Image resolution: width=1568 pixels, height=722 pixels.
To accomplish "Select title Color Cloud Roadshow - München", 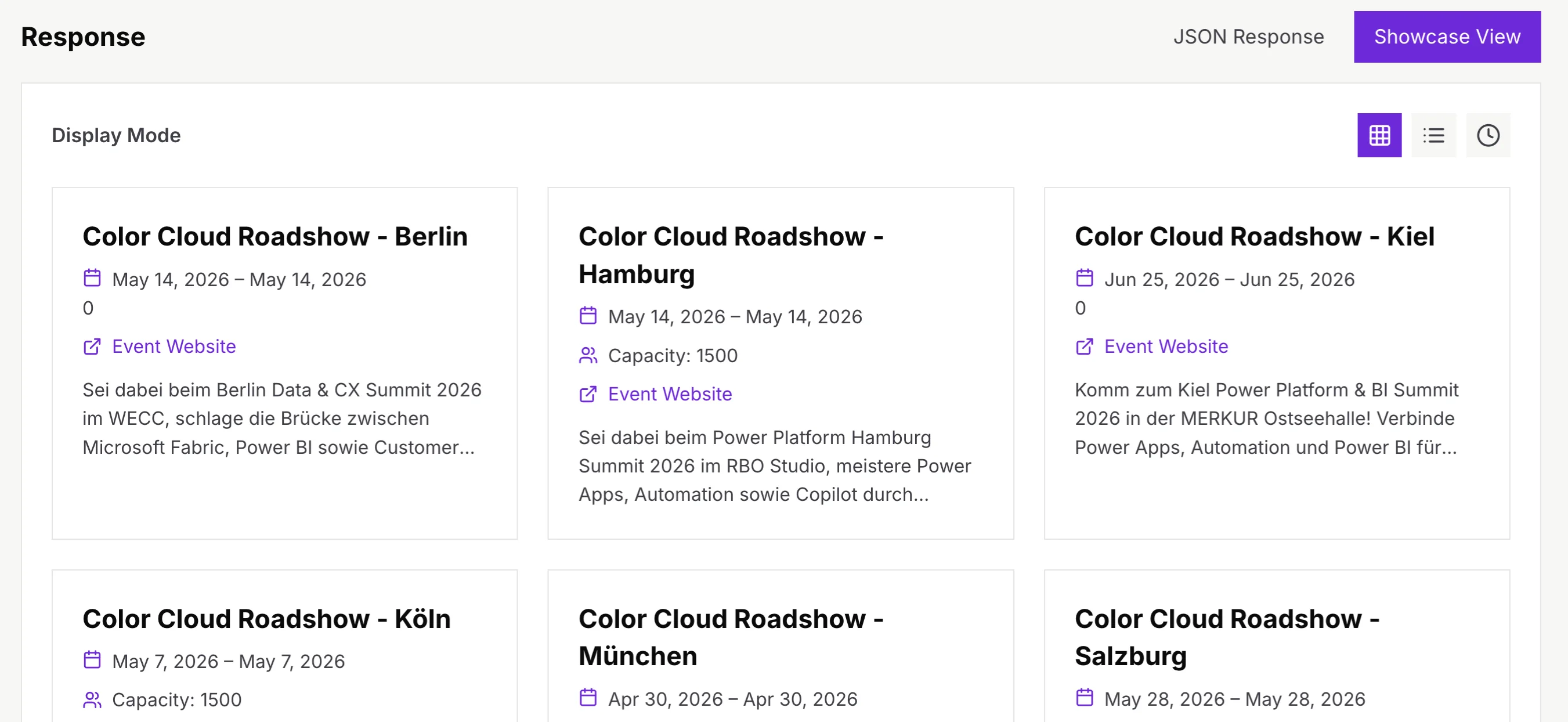I will [x=731, y=637].
